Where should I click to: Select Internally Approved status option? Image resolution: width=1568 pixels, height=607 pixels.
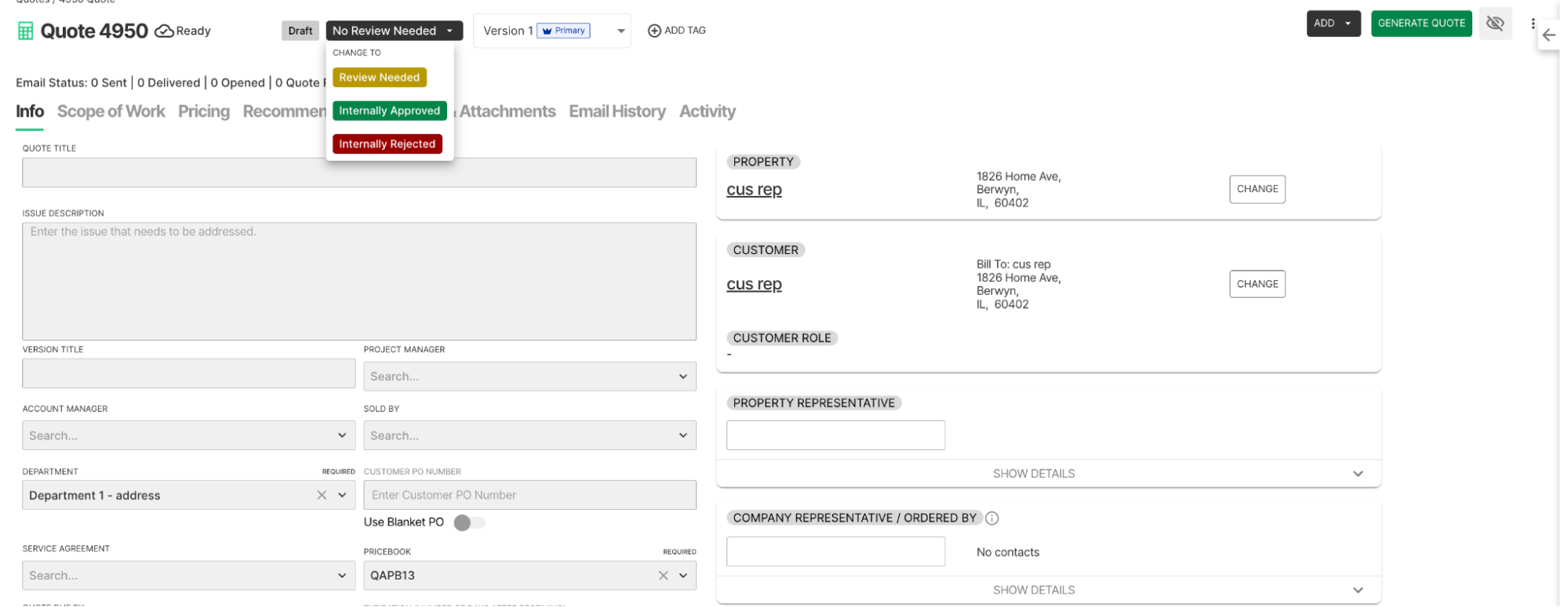[x=390, y=111]
